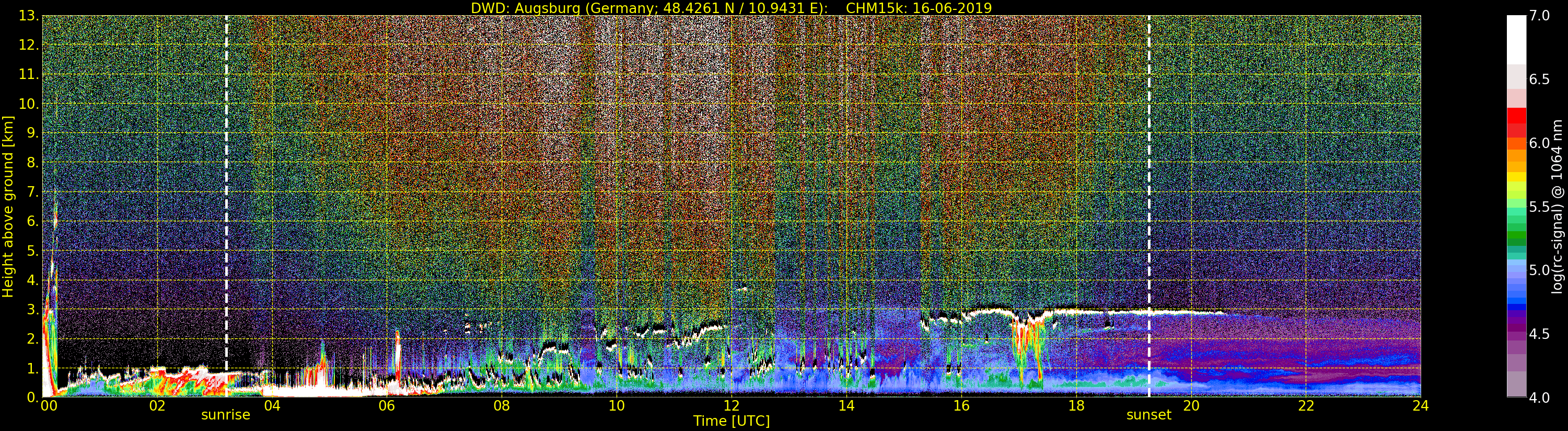Viewport: 1568px width, 431px height.
Task: Click the time axis tick label '20'
Action: (1191, 406)
